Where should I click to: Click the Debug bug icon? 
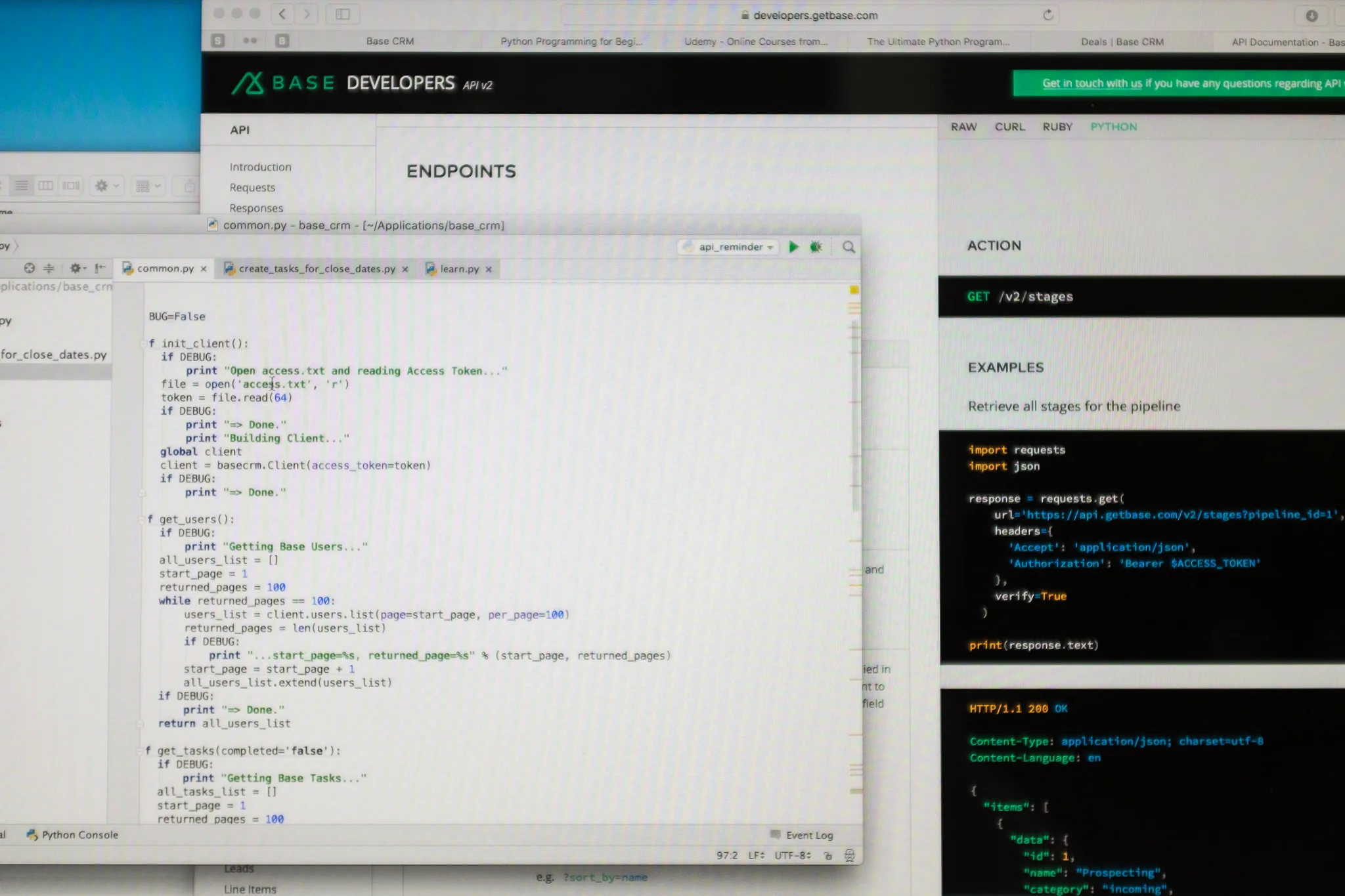pos(816,247)
